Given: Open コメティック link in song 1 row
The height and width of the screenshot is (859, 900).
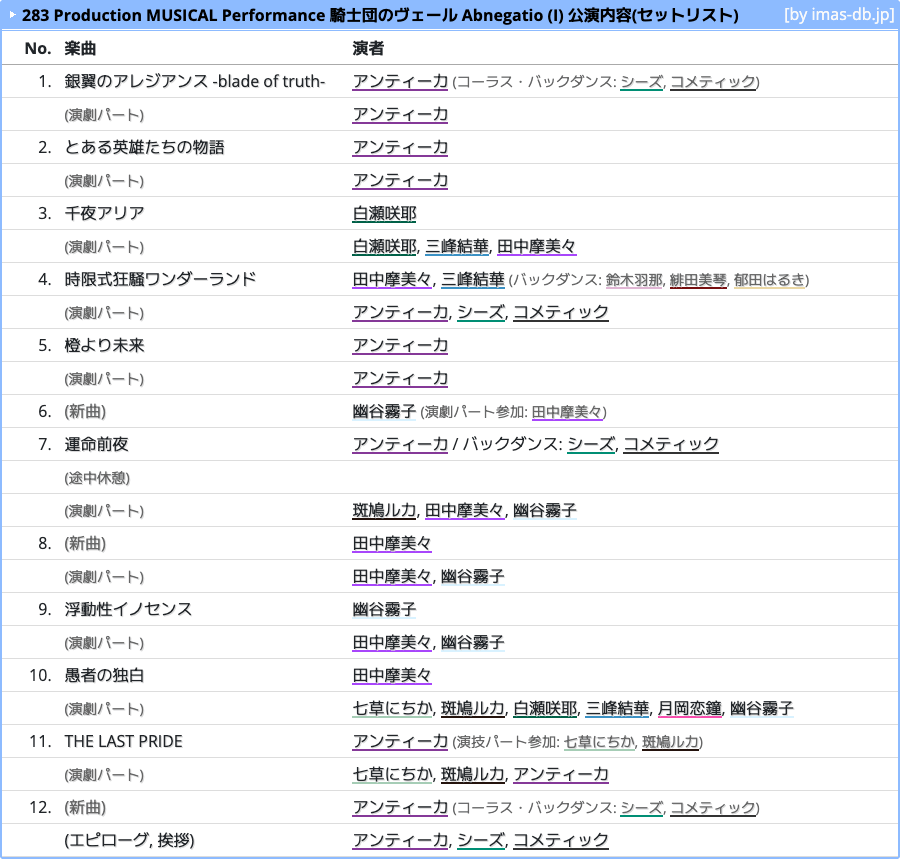Looking at the screenshot, I should coord(713,81).
